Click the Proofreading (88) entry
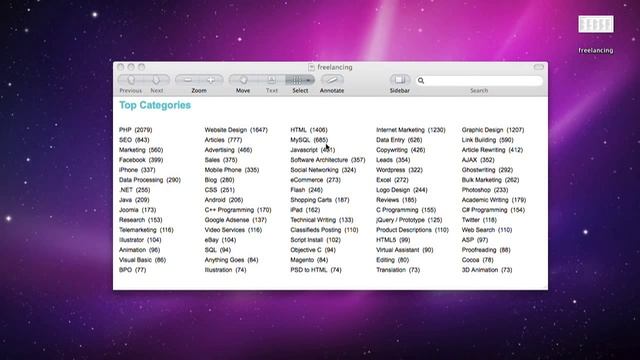Screen dimensions: 640x360 (x=486, y=250)
